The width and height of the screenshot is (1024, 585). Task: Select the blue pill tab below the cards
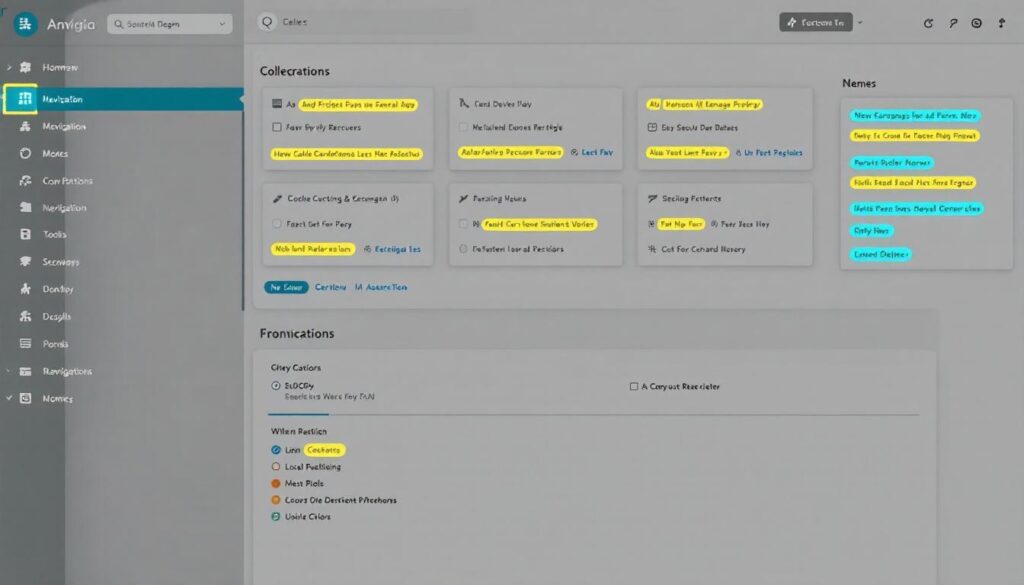[286, 287]
